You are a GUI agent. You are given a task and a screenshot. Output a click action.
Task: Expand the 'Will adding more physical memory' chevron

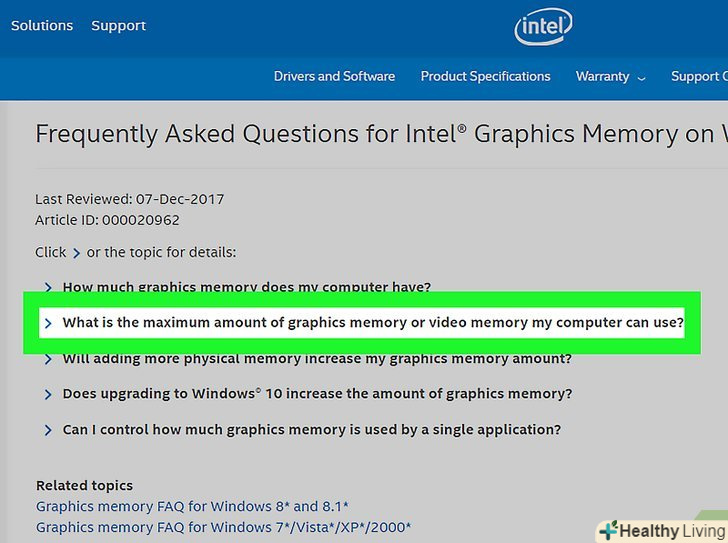(48, 359)
